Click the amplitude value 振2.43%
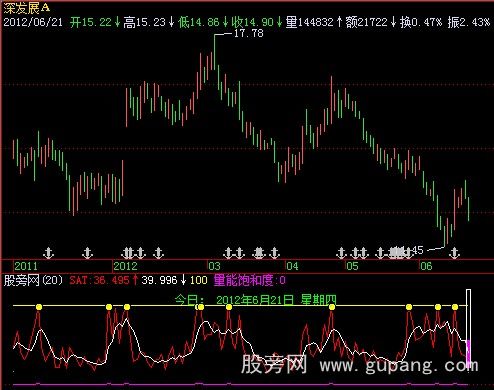 coord(469,22)
